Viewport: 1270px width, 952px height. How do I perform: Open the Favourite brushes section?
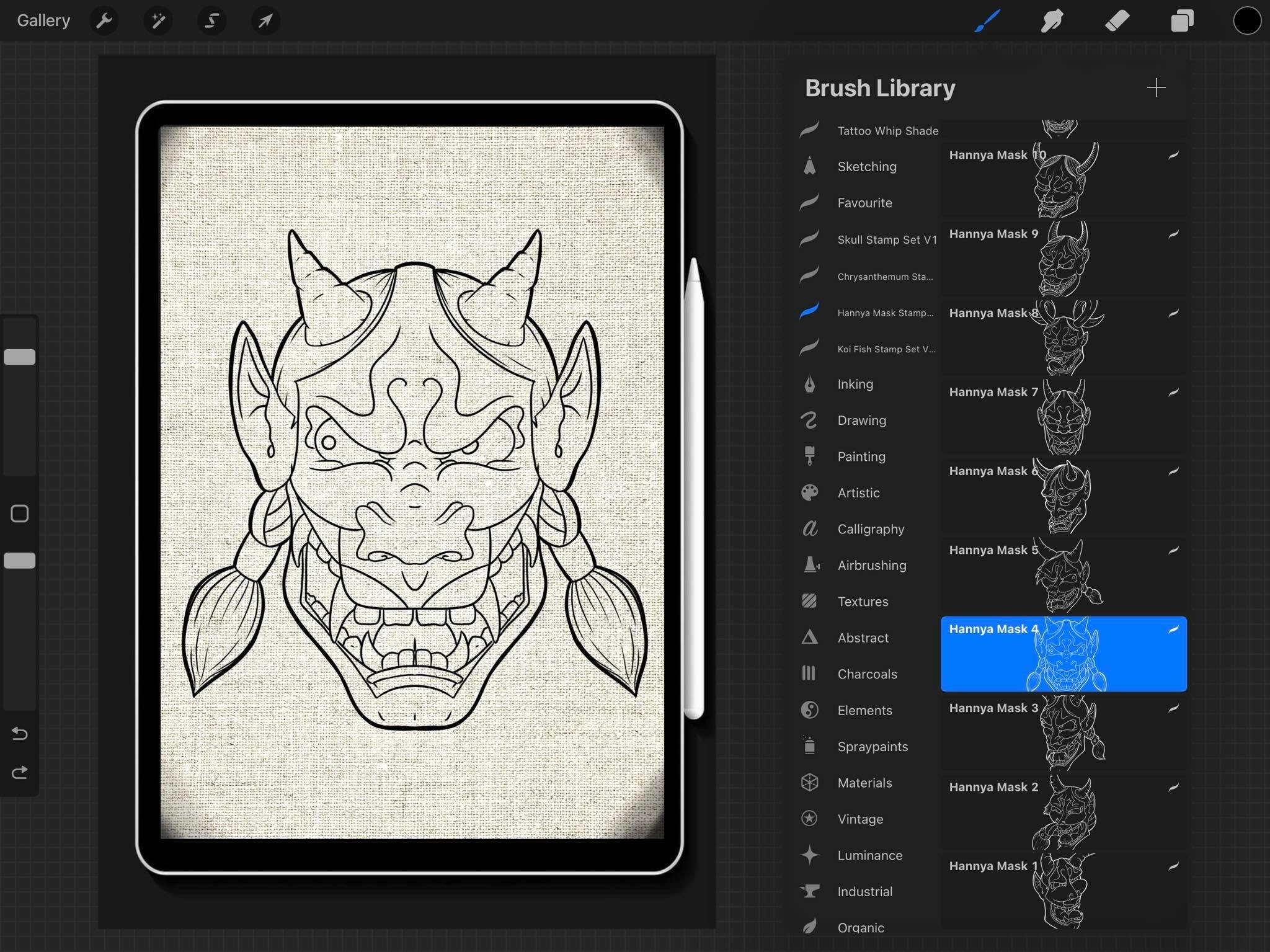(x=864, y=202)
